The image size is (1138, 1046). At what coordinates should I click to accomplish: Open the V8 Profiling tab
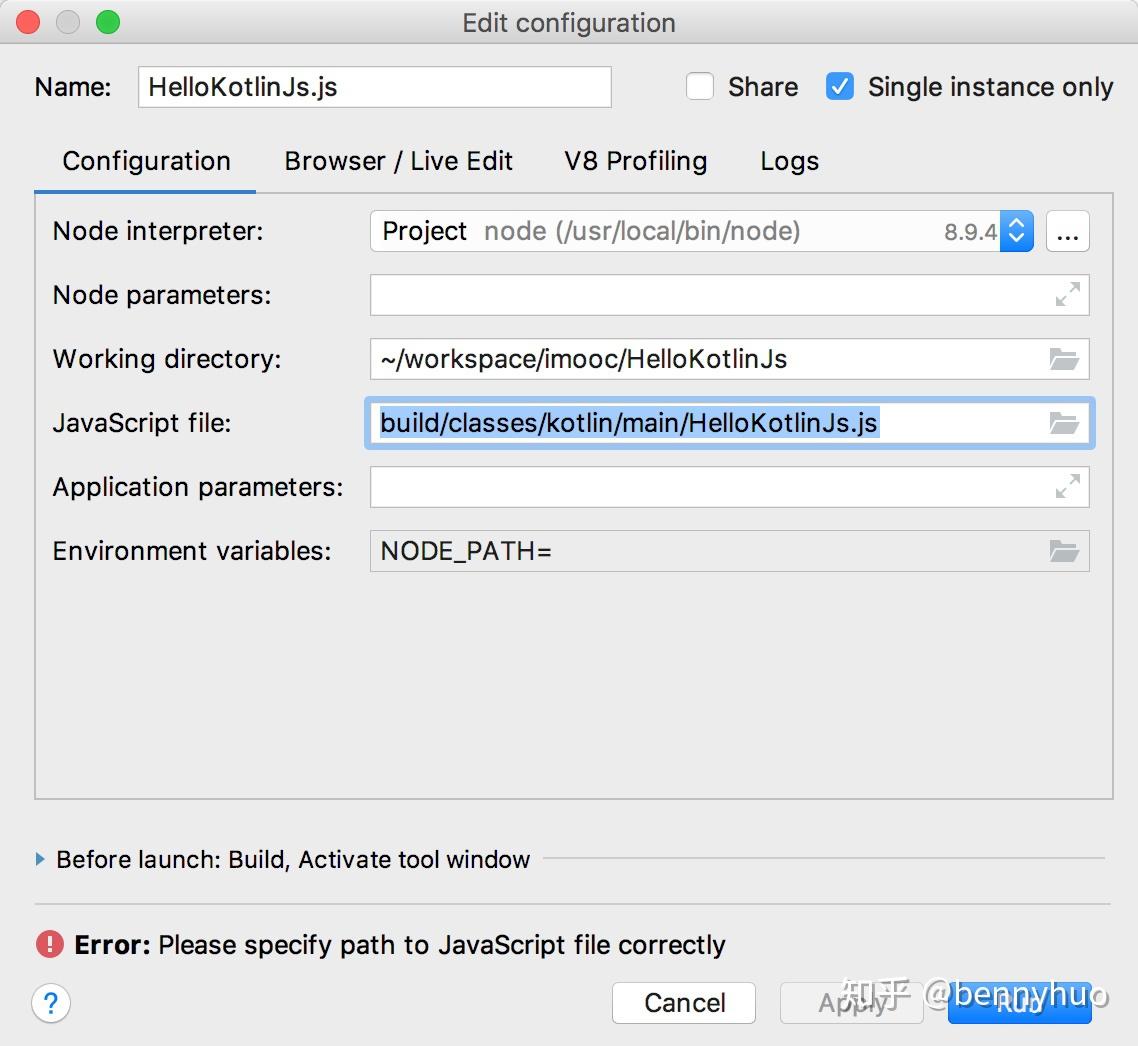tap(635, 161)
